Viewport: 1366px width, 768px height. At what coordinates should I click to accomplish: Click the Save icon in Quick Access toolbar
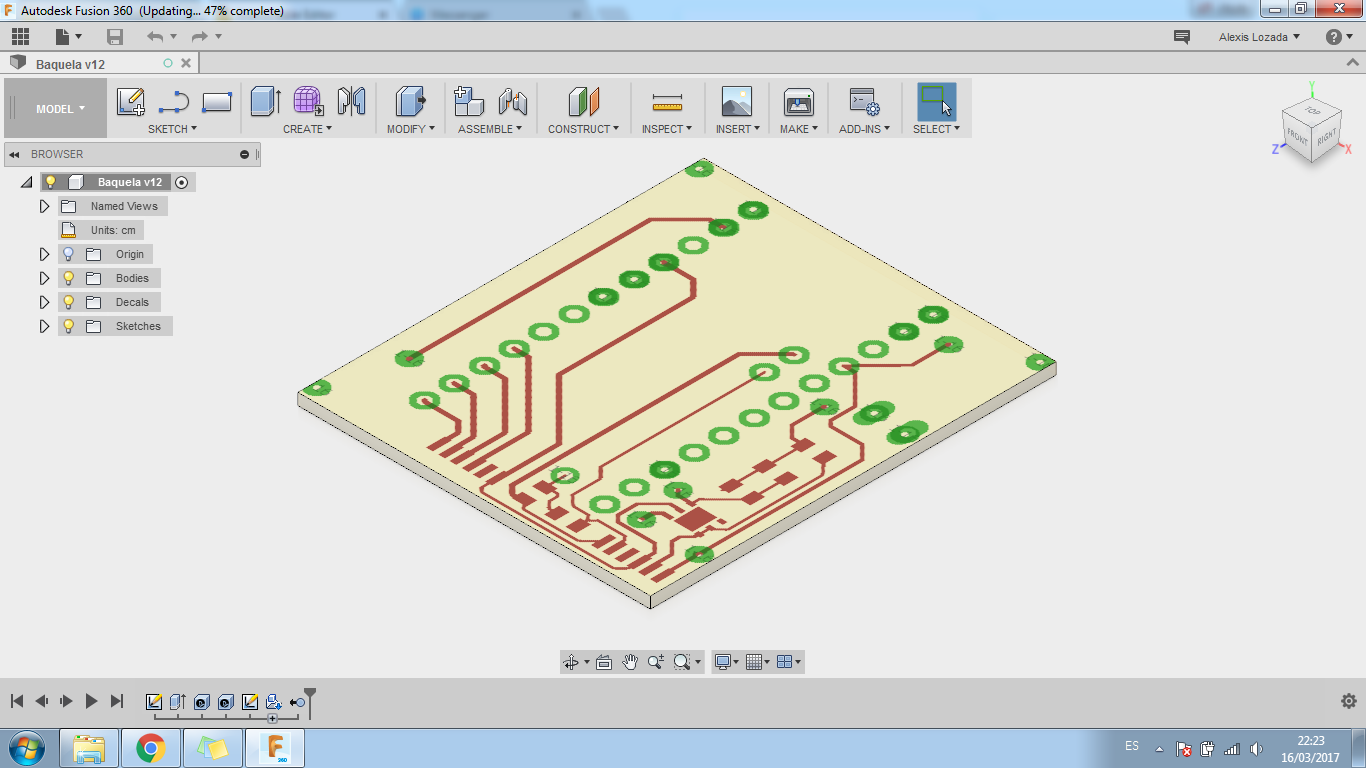point(114,36)
